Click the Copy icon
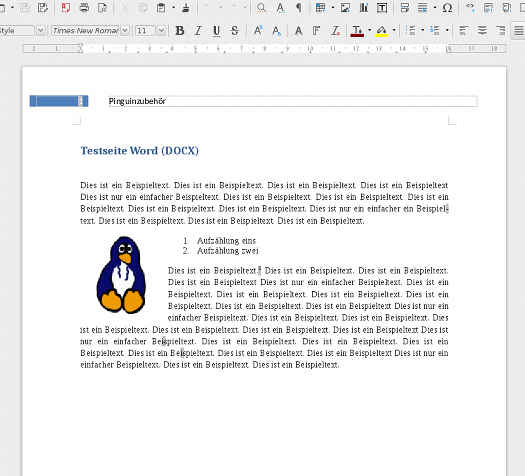The height and width of the screenshot is (476, 525). [x=143, y=7]
